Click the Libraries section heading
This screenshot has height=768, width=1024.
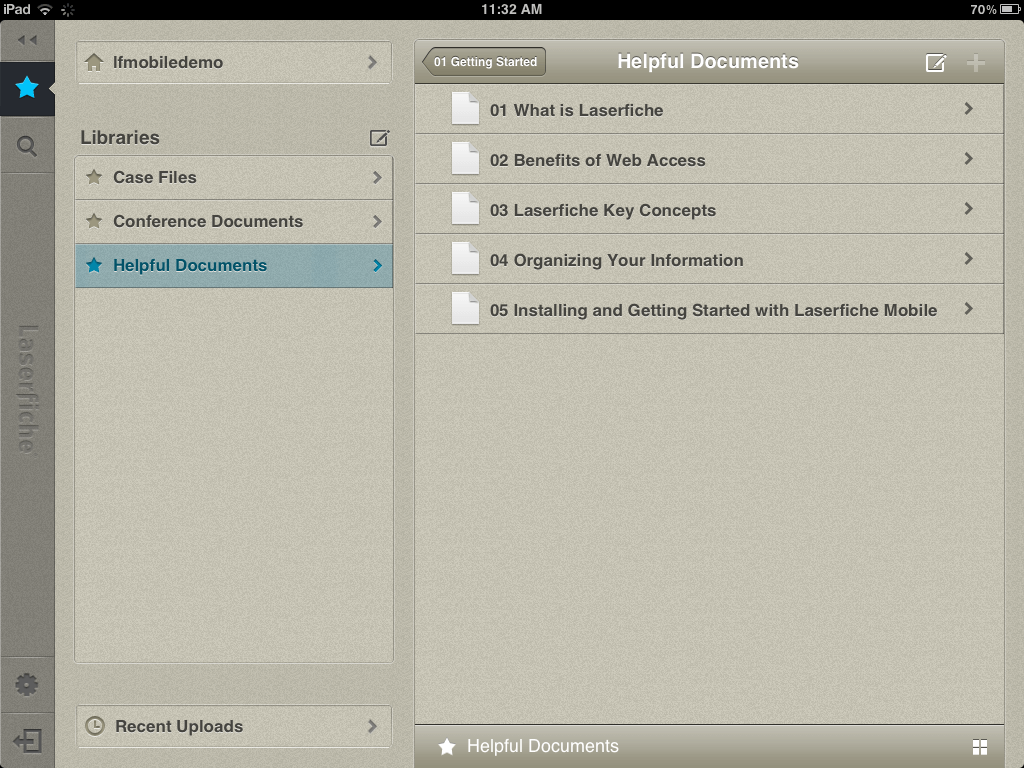(x=120, y=138)
